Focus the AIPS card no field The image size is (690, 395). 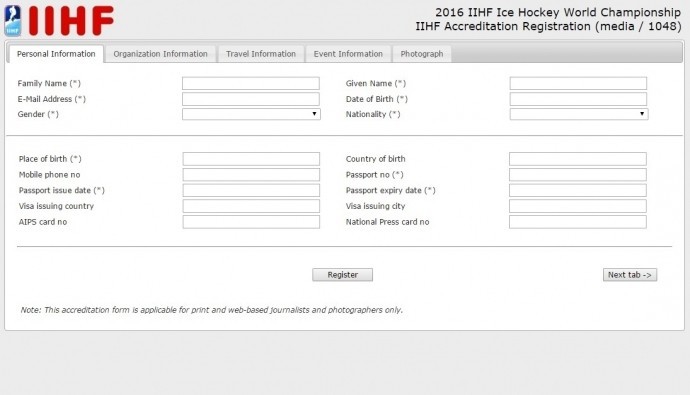click(x=251, y=222)
